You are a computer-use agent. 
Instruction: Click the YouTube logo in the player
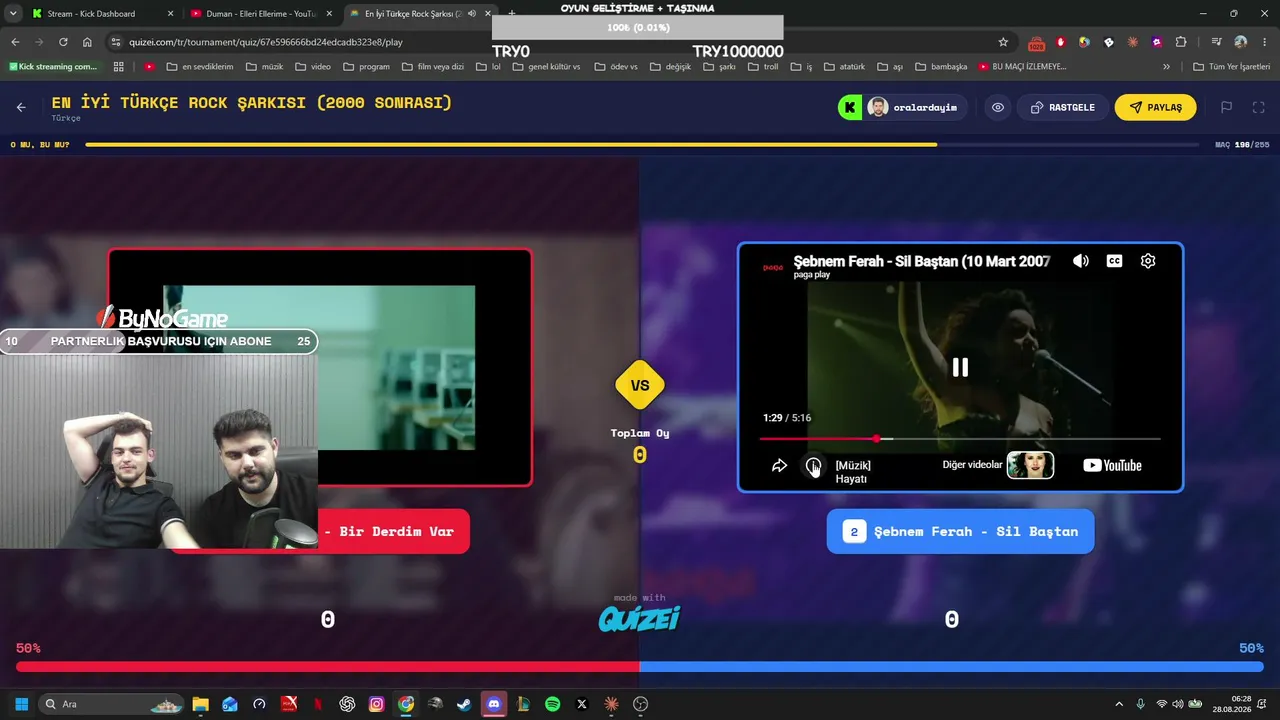point(1112,465)
